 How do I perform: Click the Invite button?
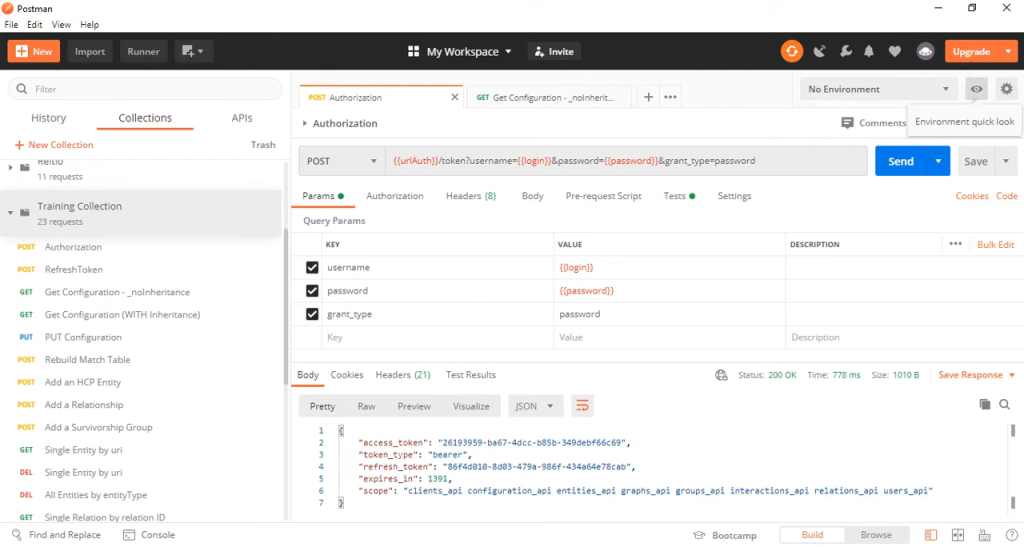554,52
